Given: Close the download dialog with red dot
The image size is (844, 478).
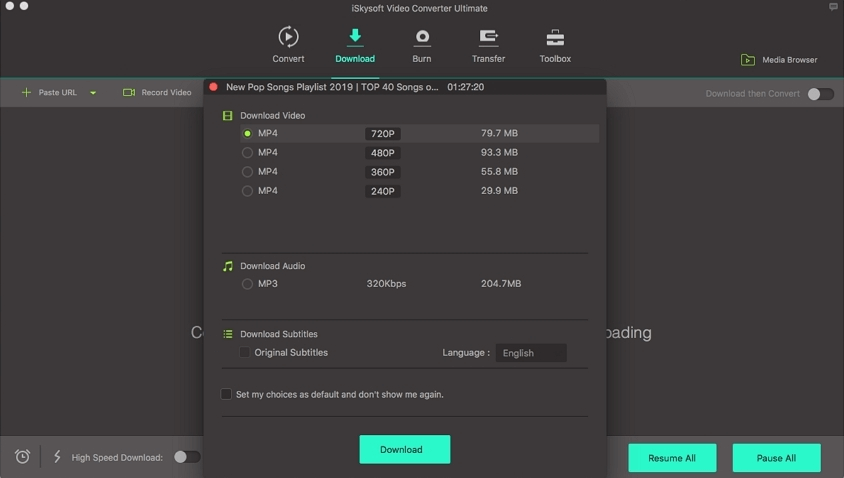Looking at the screenshot, I should point(213,87).
